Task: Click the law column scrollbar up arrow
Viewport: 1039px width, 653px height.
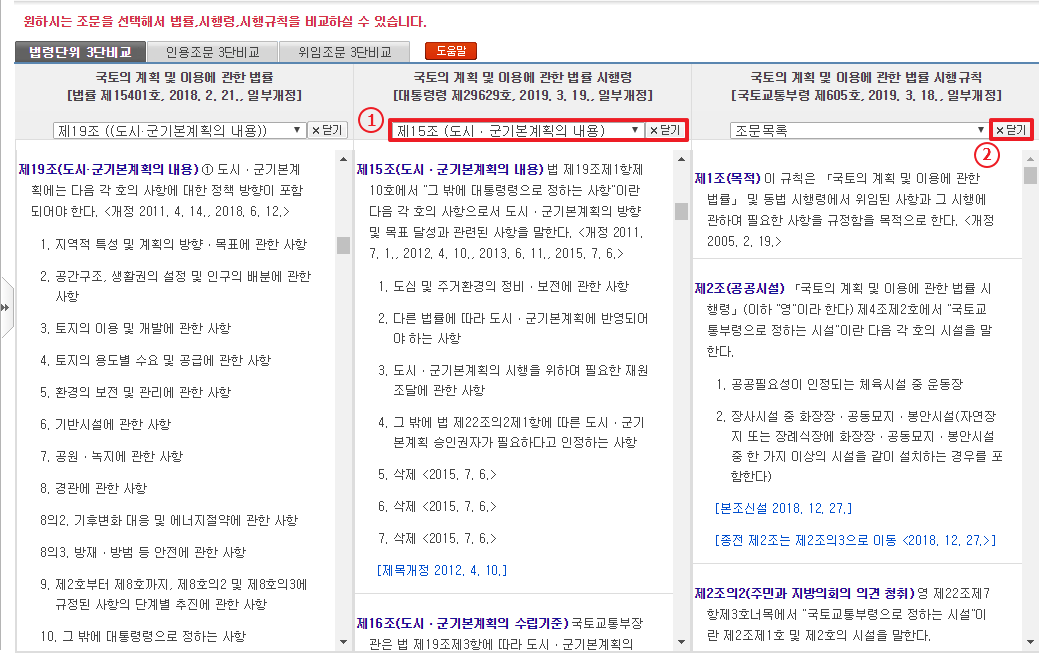Action: coord(343,159)
